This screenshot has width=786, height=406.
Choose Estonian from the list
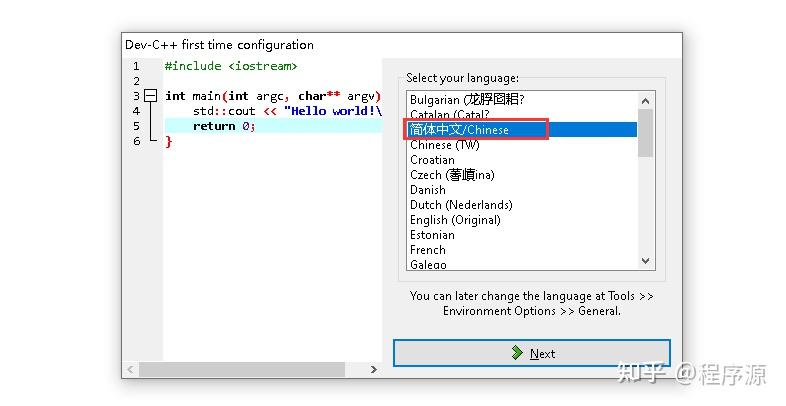(x=522, y=235)
